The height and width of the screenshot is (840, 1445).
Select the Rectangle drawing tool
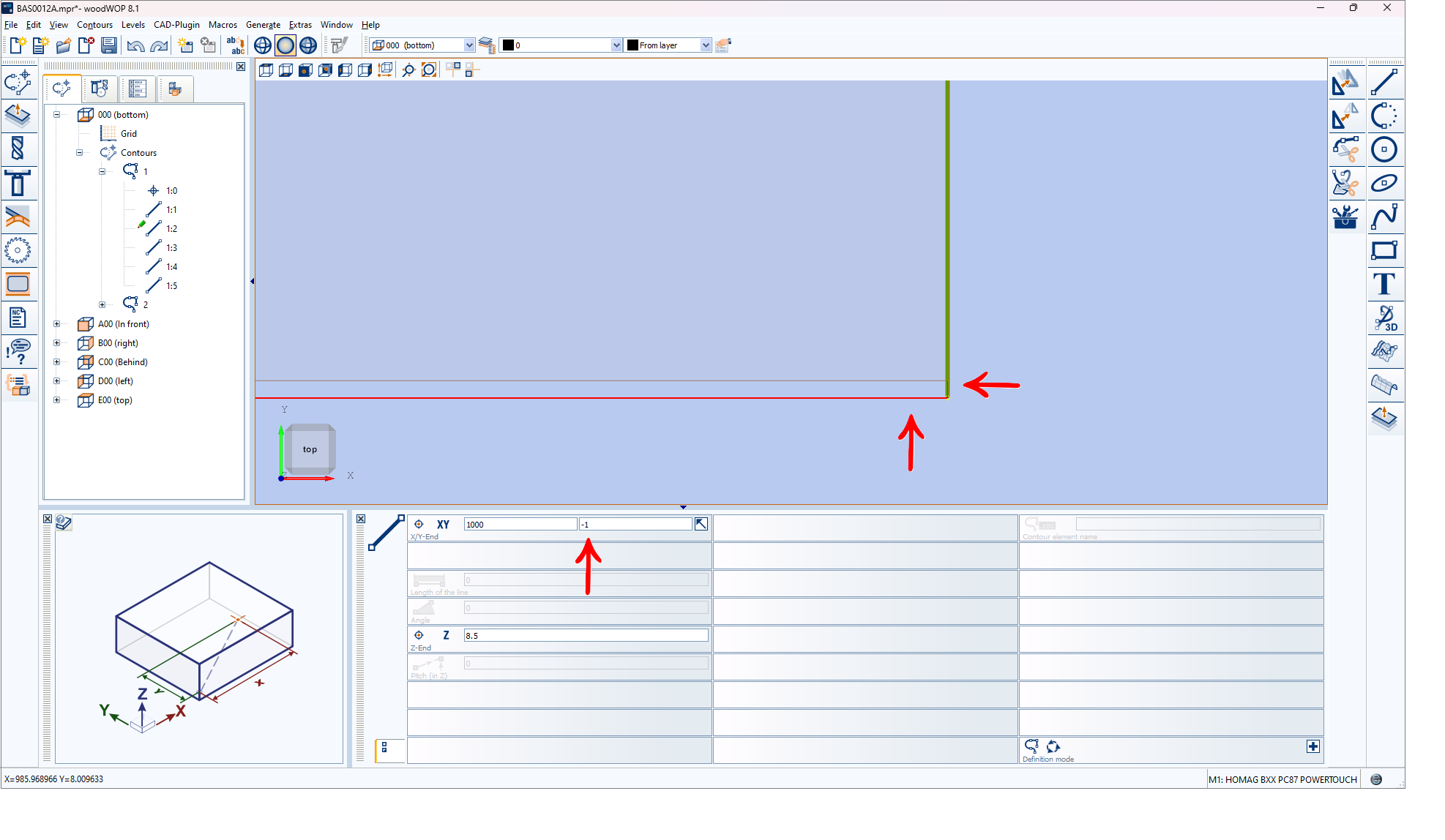[1384, 250]
